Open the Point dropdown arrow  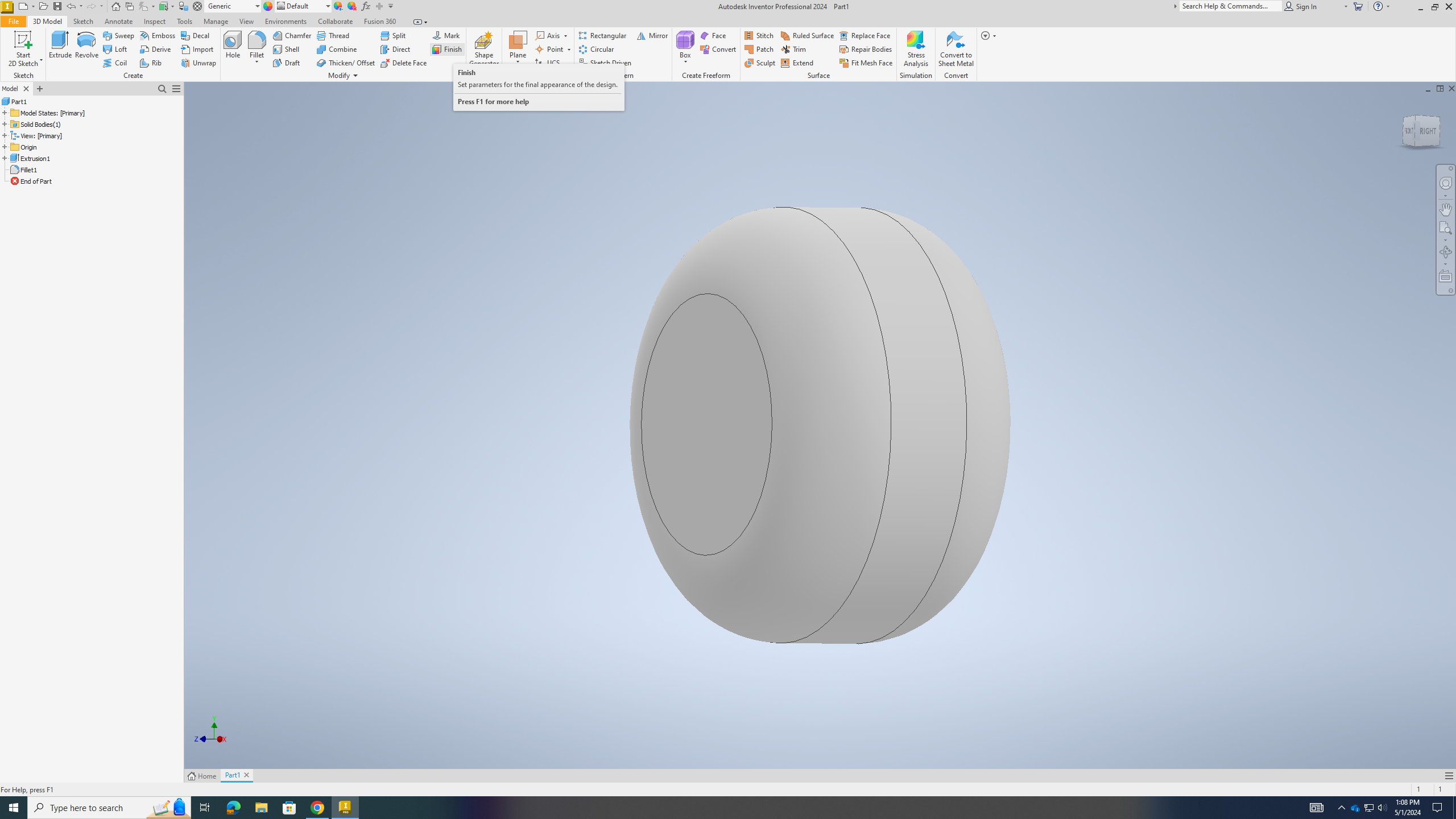coord(569,49)
